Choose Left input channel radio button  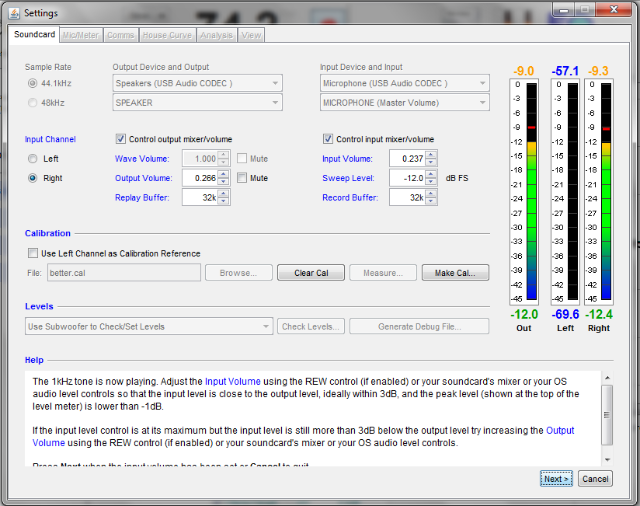(33, 159)
